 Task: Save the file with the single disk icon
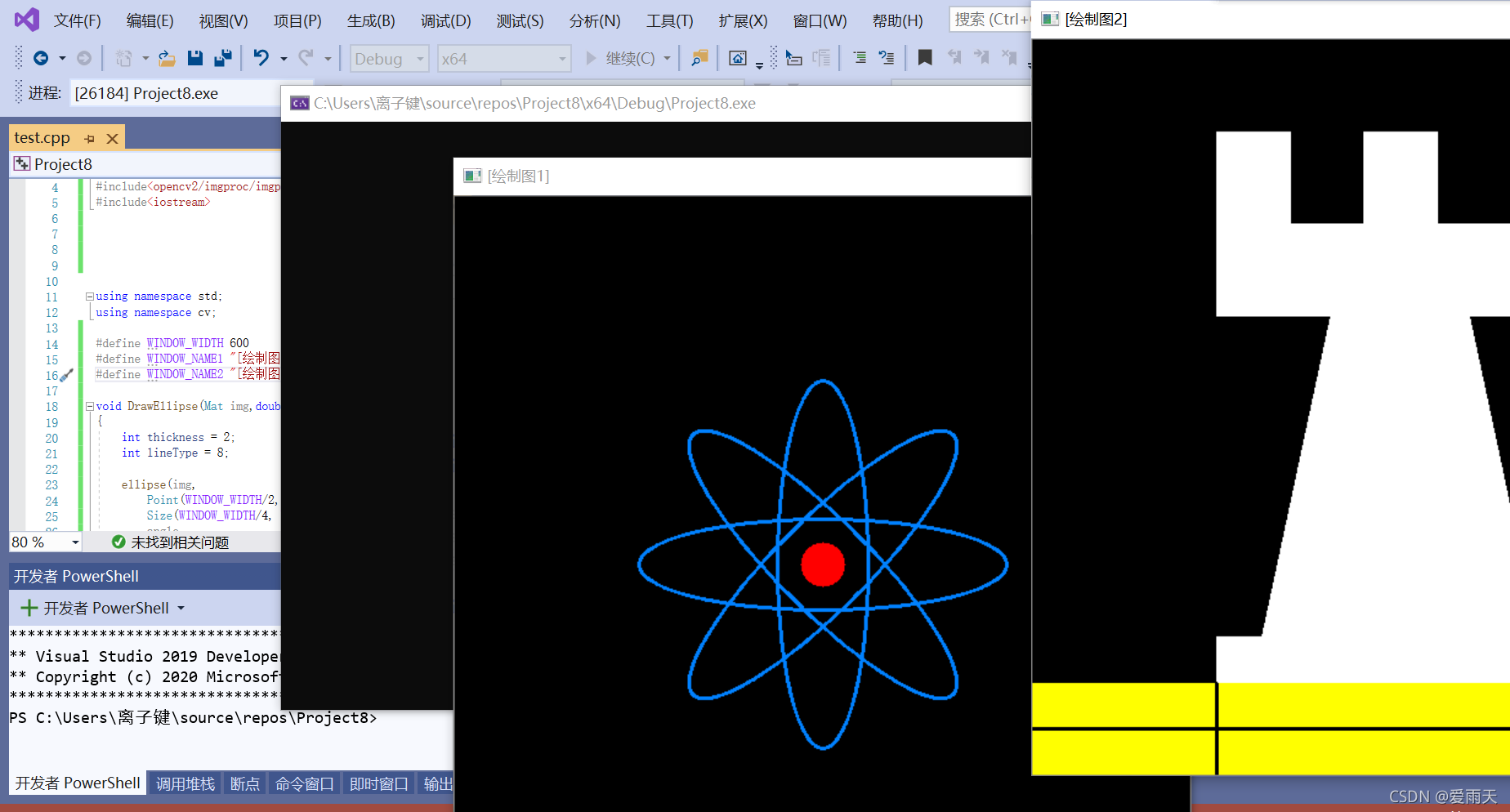point(194,58)
